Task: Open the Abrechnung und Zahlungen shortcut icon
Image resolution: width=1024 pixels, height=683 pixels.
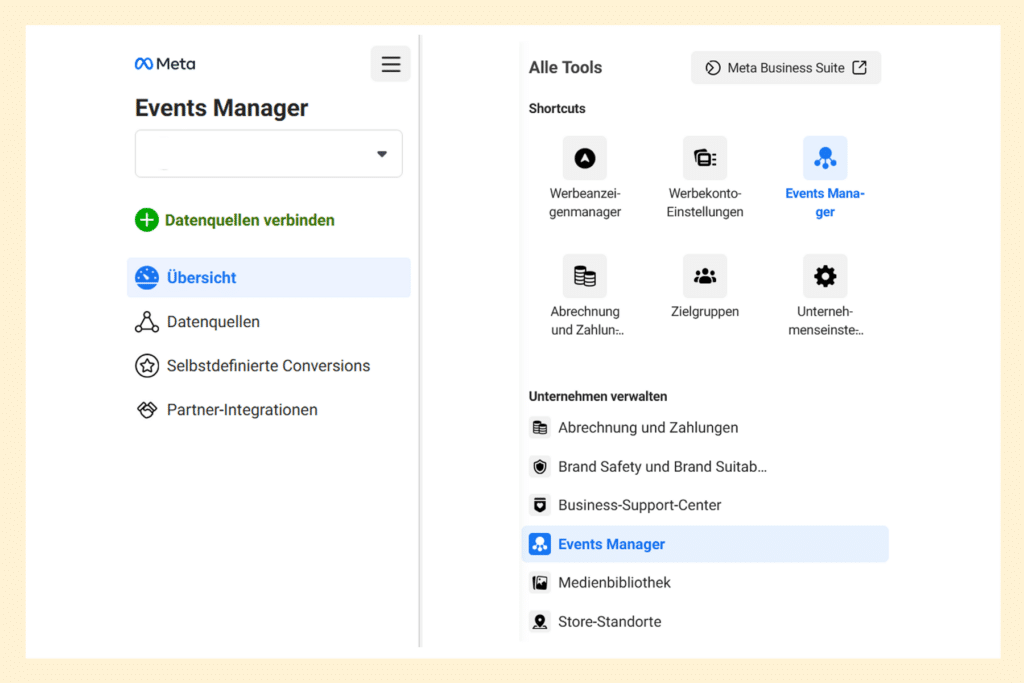Action: (584, 276)
